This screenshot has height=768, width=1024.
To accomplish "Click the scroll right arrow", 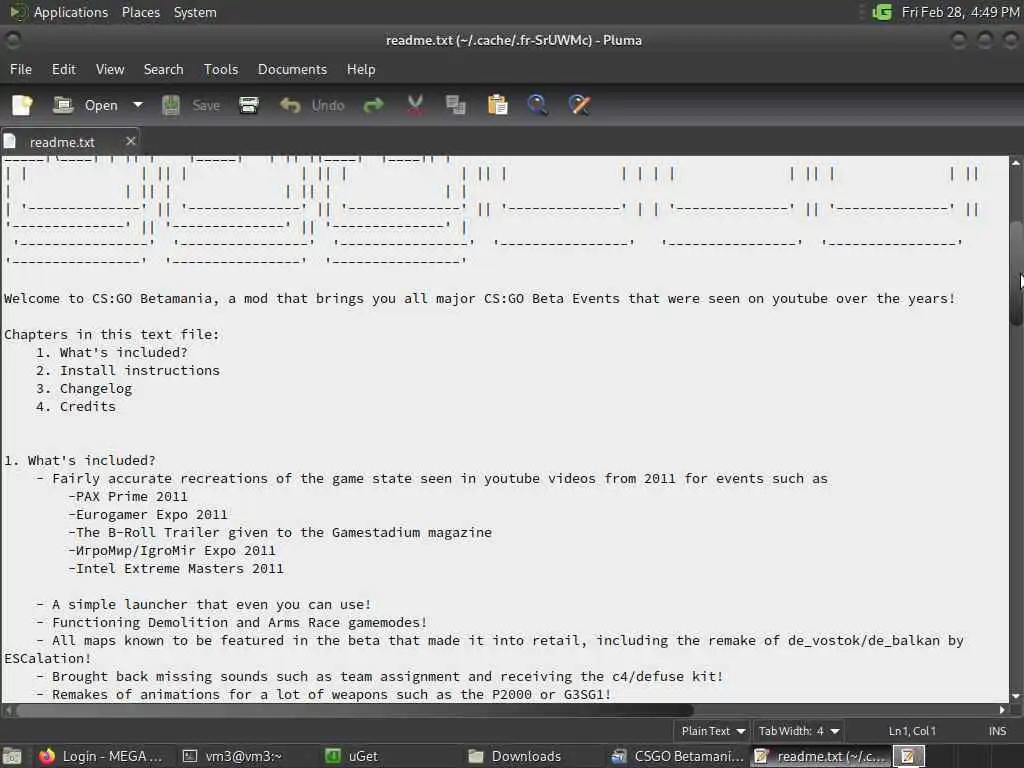I will 1002,710.
